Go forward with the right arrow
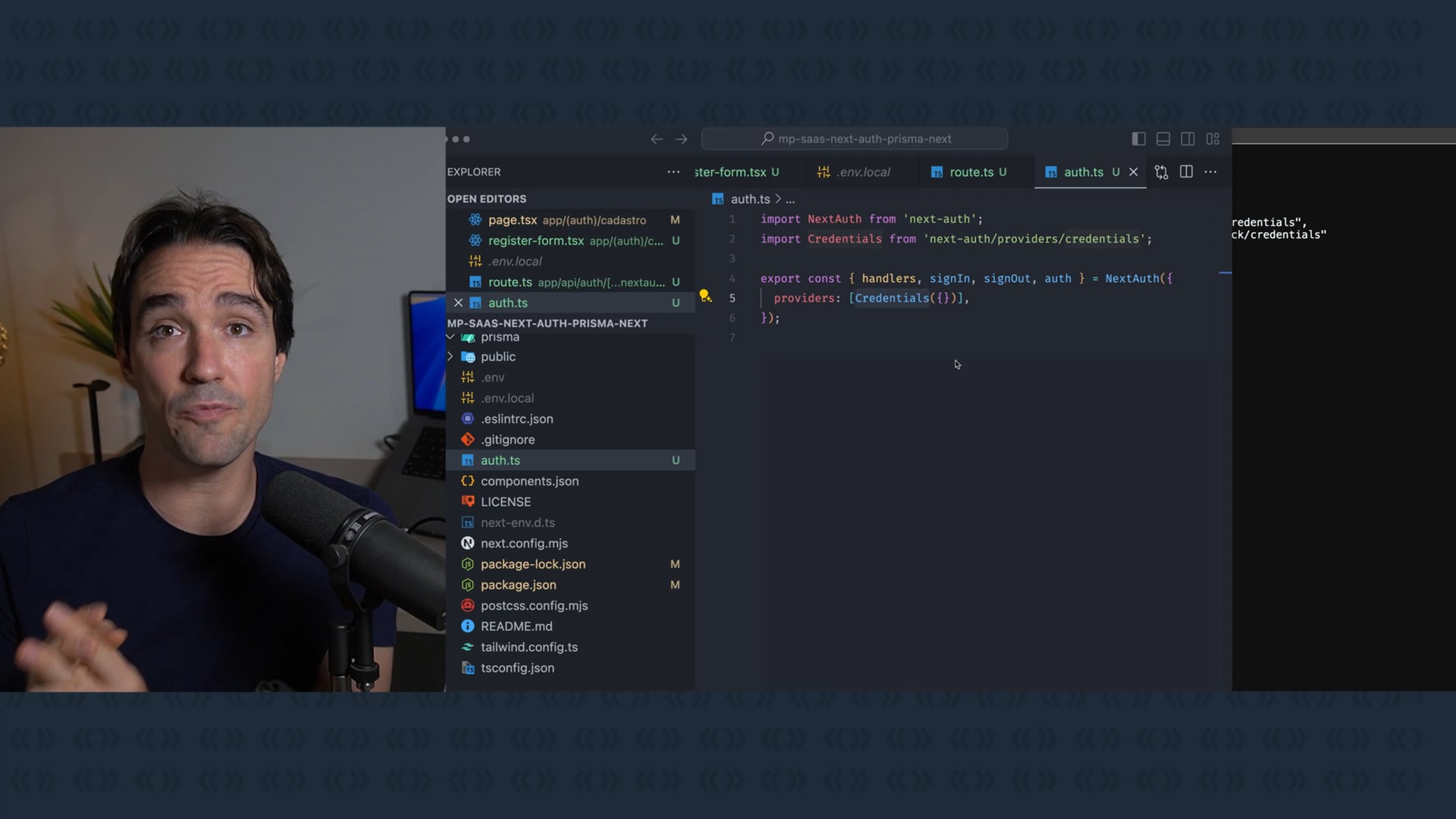1456x819 pixels. tap(681, 139)
